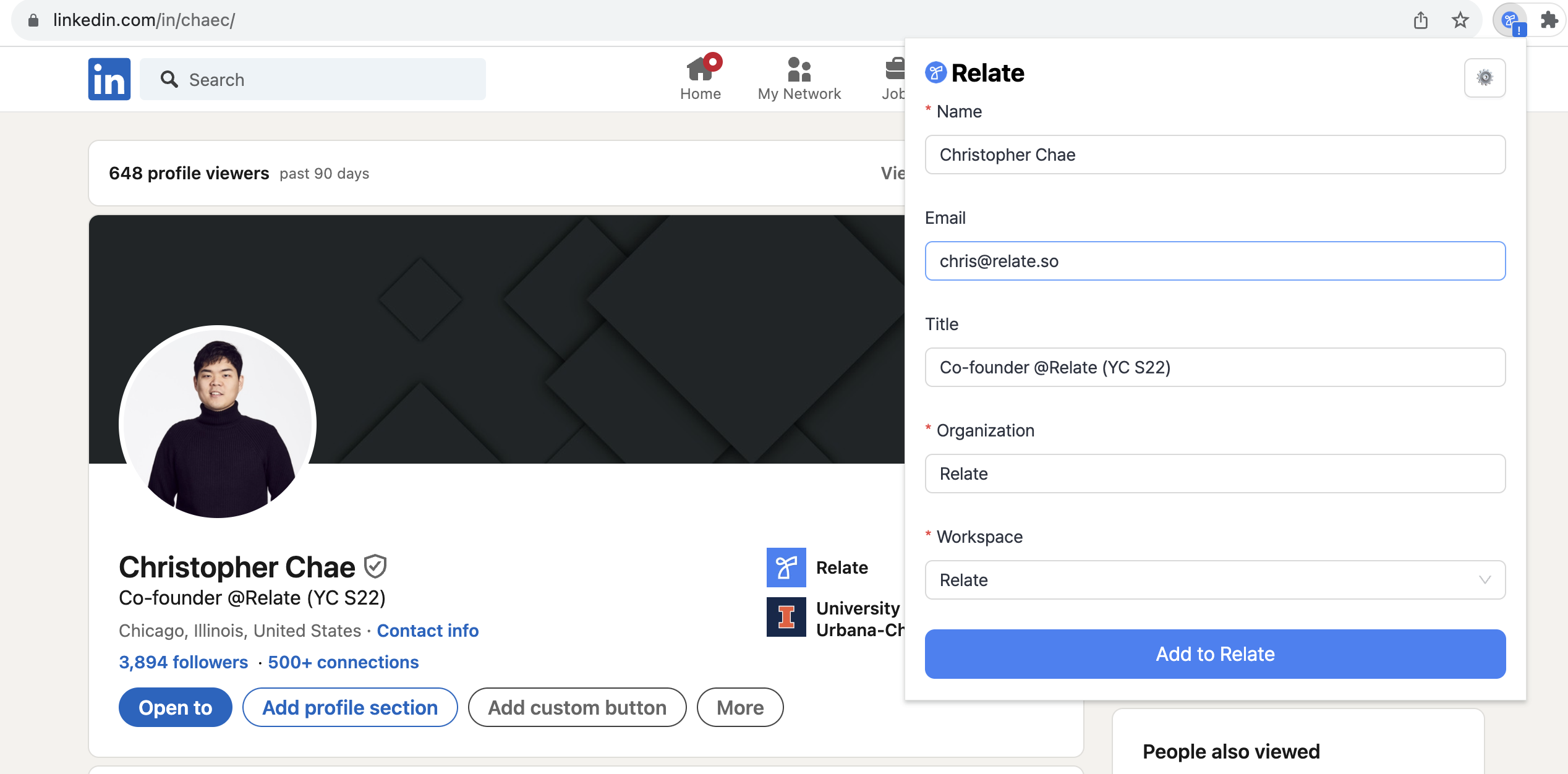Click LinkedIn search box
The image size is (1568, 774).
point(313,79)
